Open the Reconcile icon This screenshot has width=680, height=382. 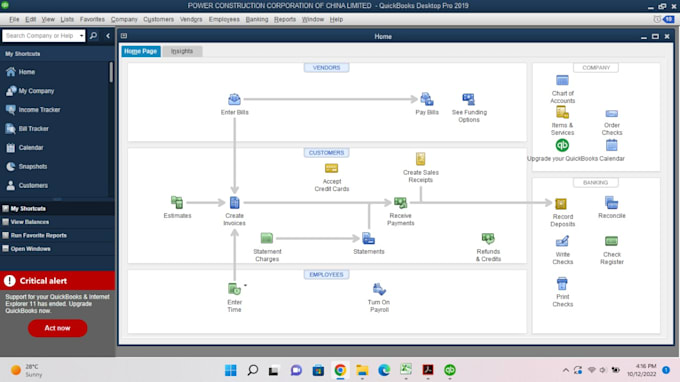pos(611,202)
